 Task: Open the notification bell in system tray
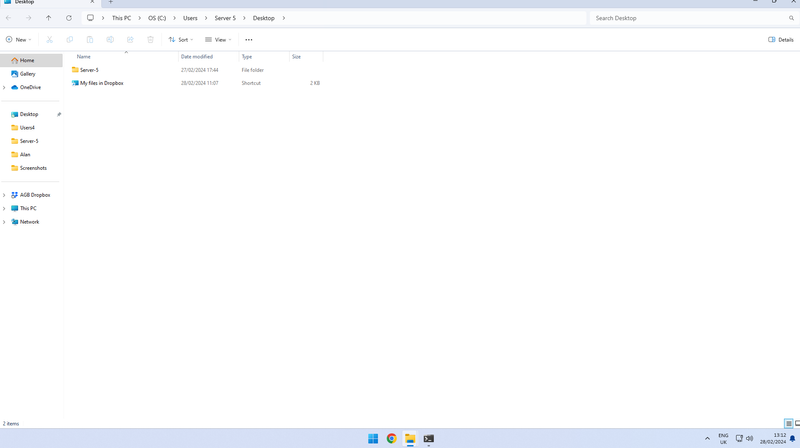pyautogui.click(x=792, y=438)
